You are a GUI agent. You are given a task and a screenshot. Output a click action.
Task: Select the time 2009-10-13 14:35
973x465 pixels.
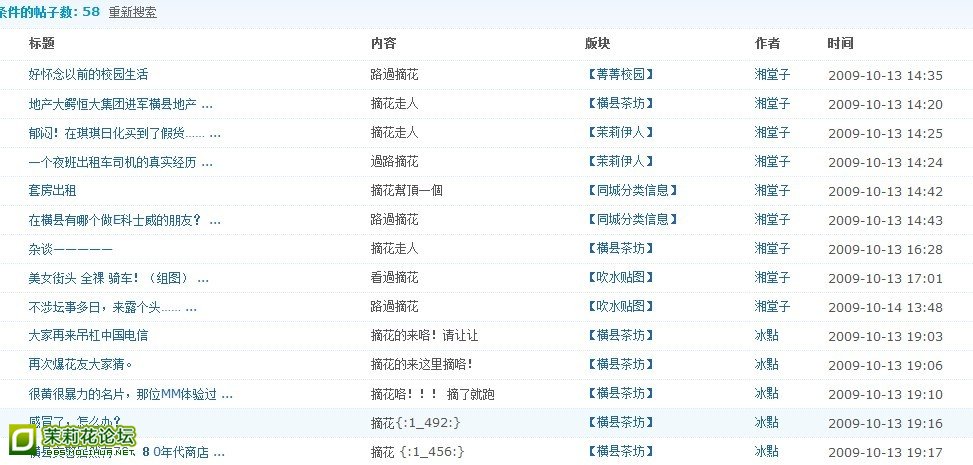[886, 76]
